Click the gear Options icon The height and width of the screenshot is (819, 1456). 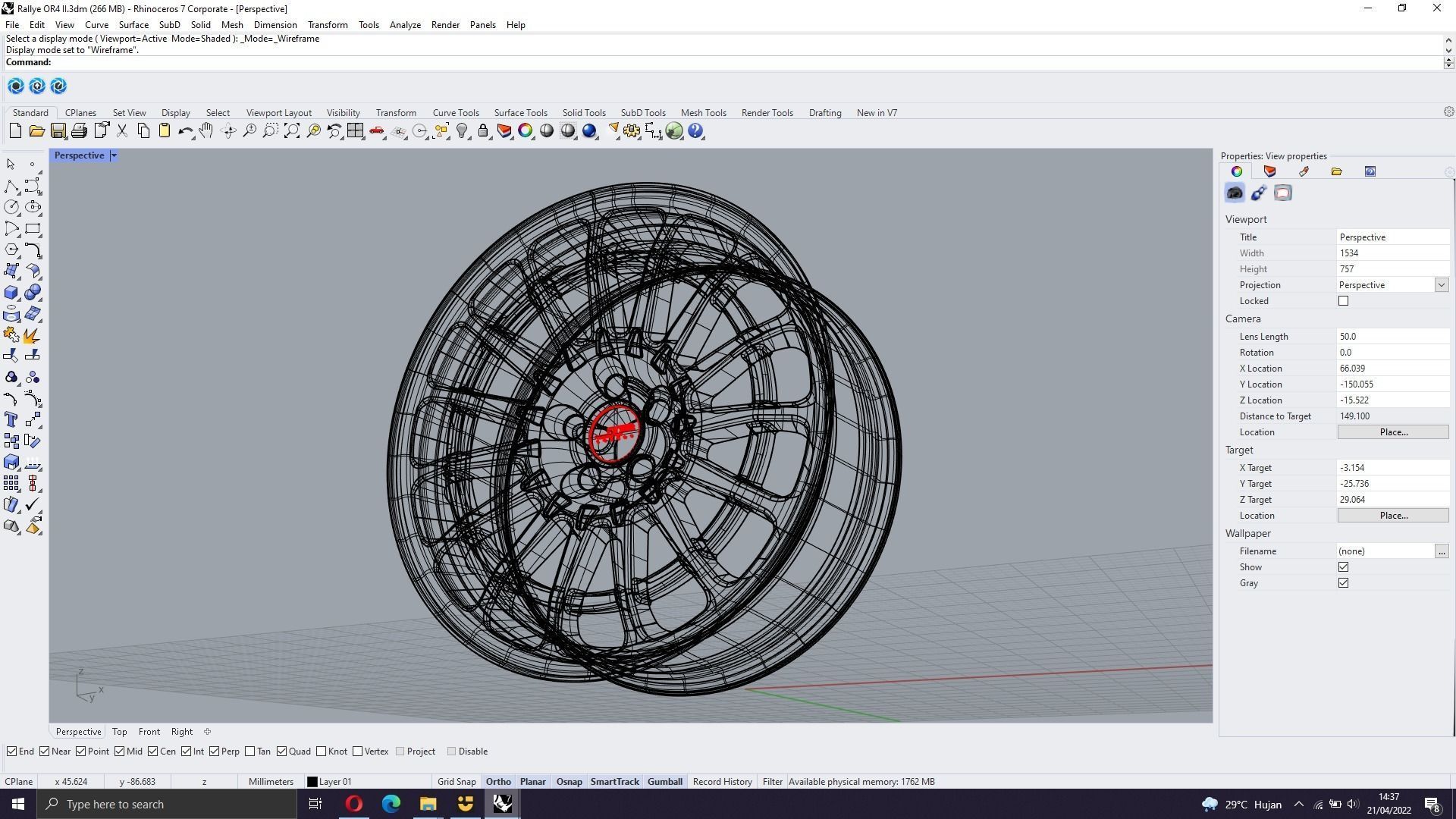coord(631,131)
